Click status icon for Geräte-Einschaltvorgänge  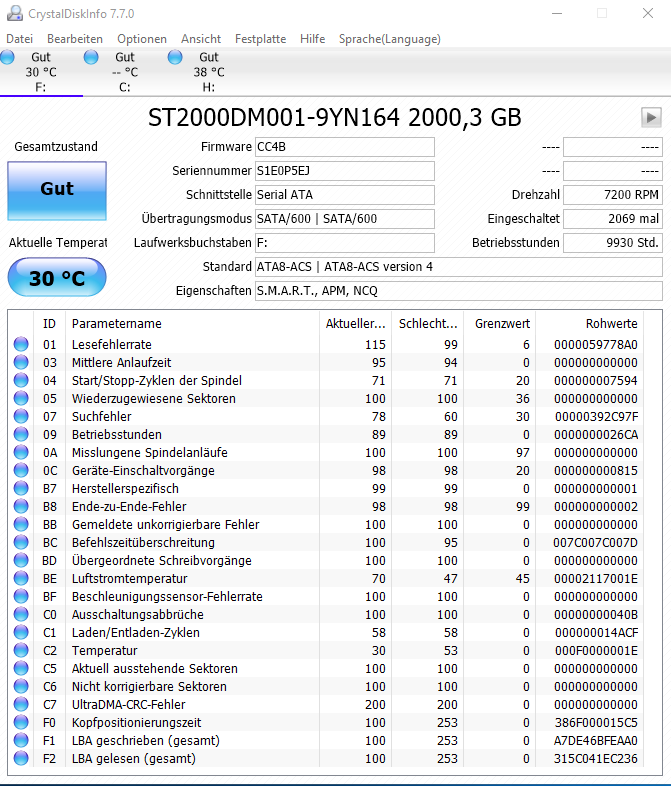(x=21, y=471)
